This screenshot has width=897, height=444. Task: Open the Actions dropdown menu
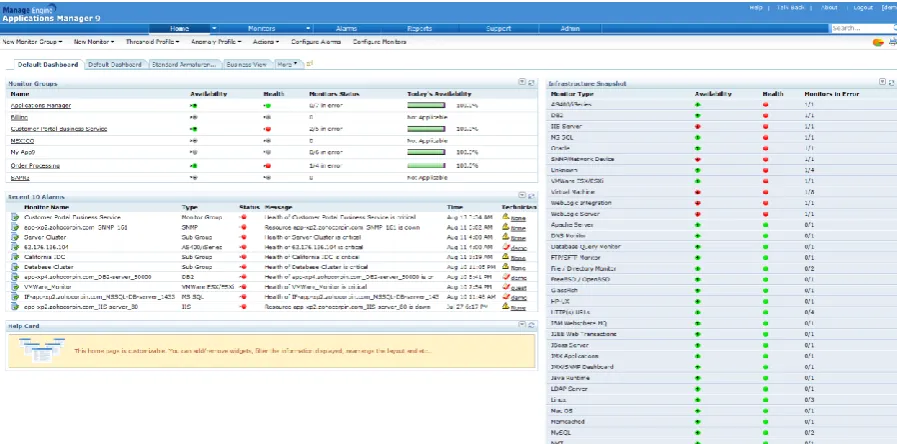[266, 42]
